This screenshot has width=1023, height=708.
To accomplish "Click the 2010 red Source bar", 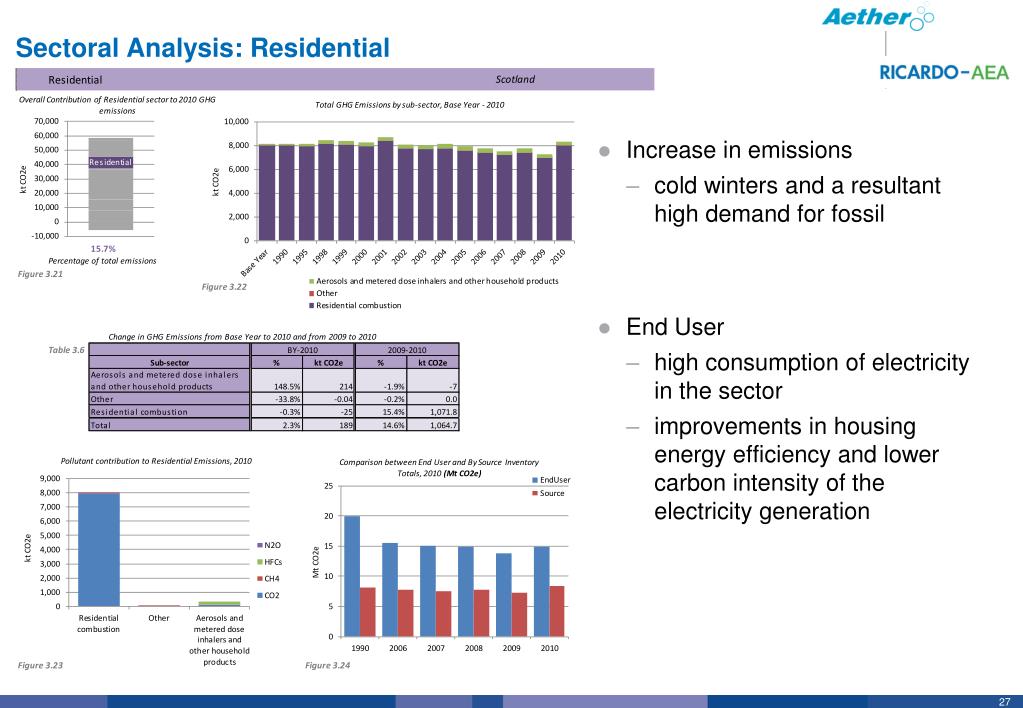I will 557,611.
